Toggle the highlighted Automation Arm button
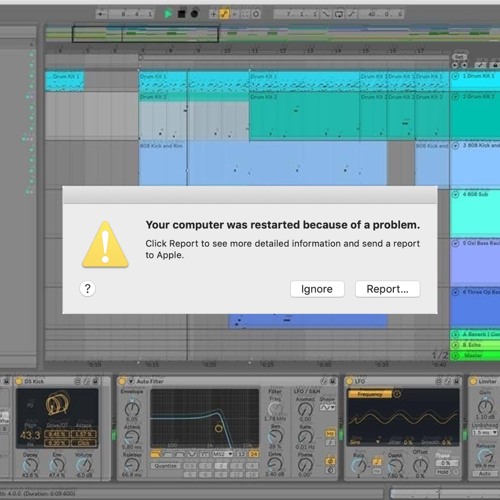Viewport: 500px width, 500px height. pyautogui.click(x=224, y=14)
